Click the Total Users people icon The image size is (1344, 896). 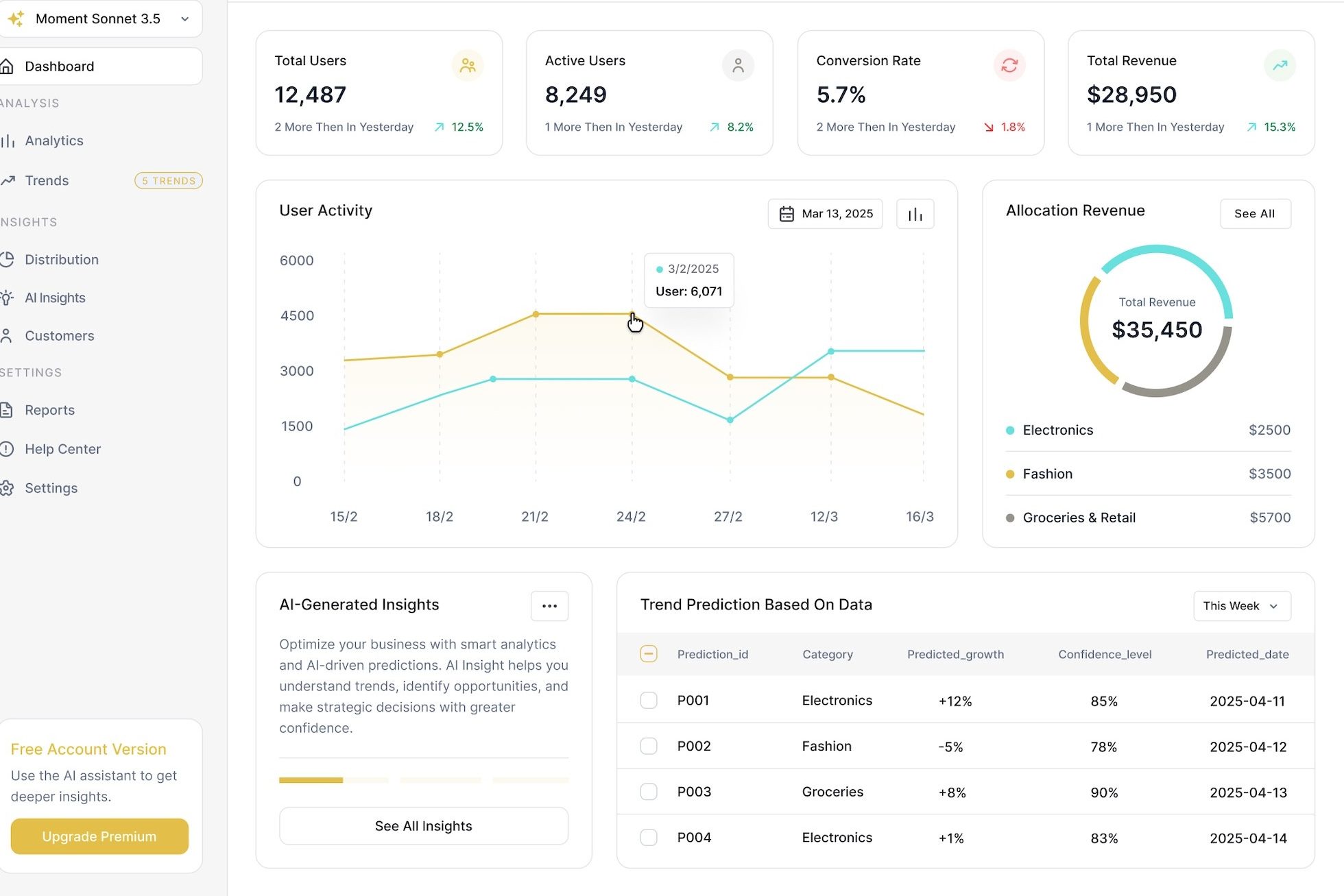(x=468, y=66)
